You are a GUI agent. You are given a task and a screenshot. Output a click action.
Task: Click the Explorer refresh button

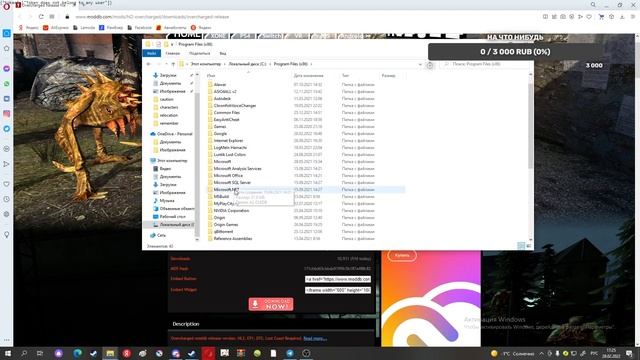point(430,65)
